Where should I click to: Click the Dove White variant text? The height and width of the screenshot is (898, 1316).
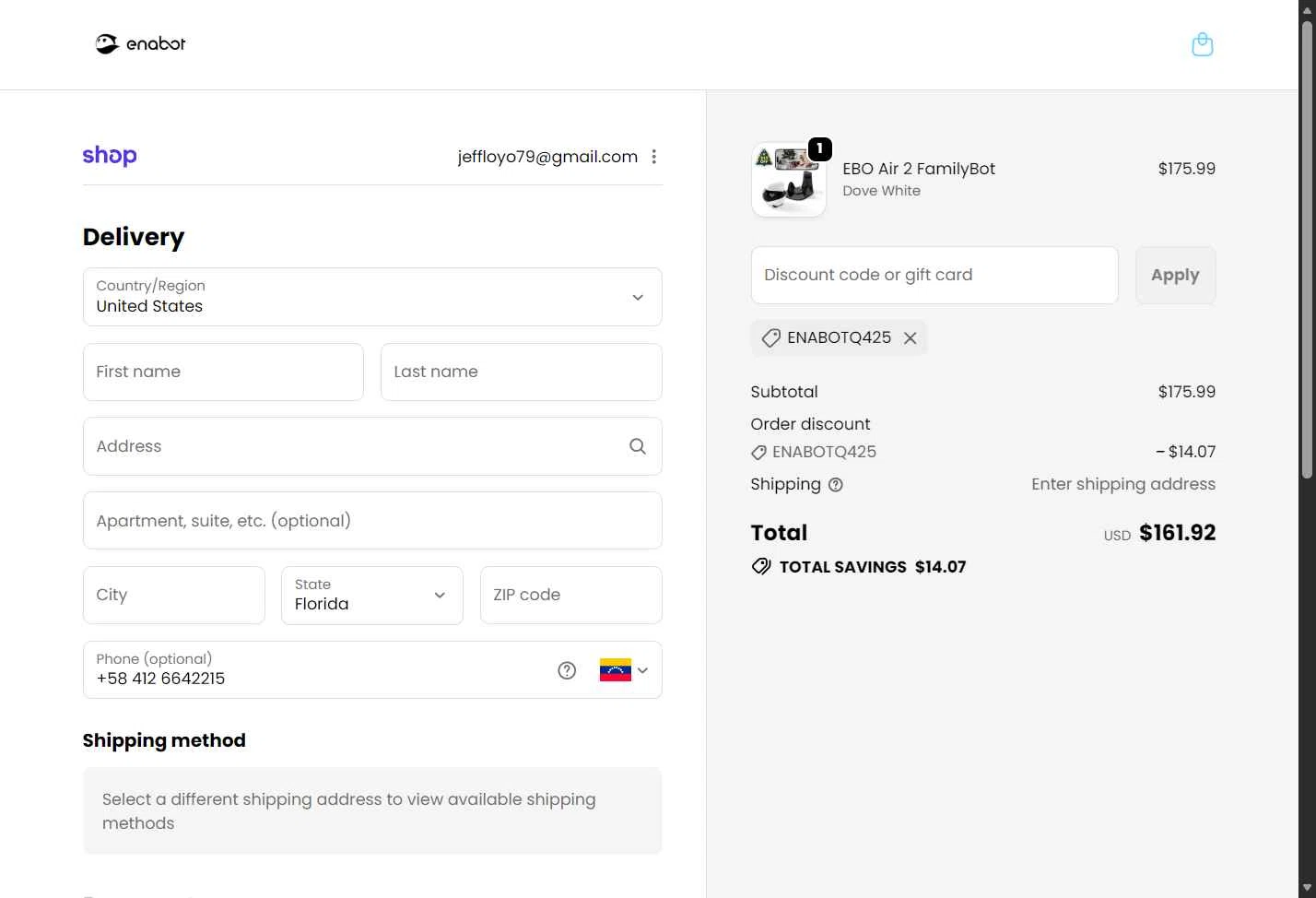881,191
